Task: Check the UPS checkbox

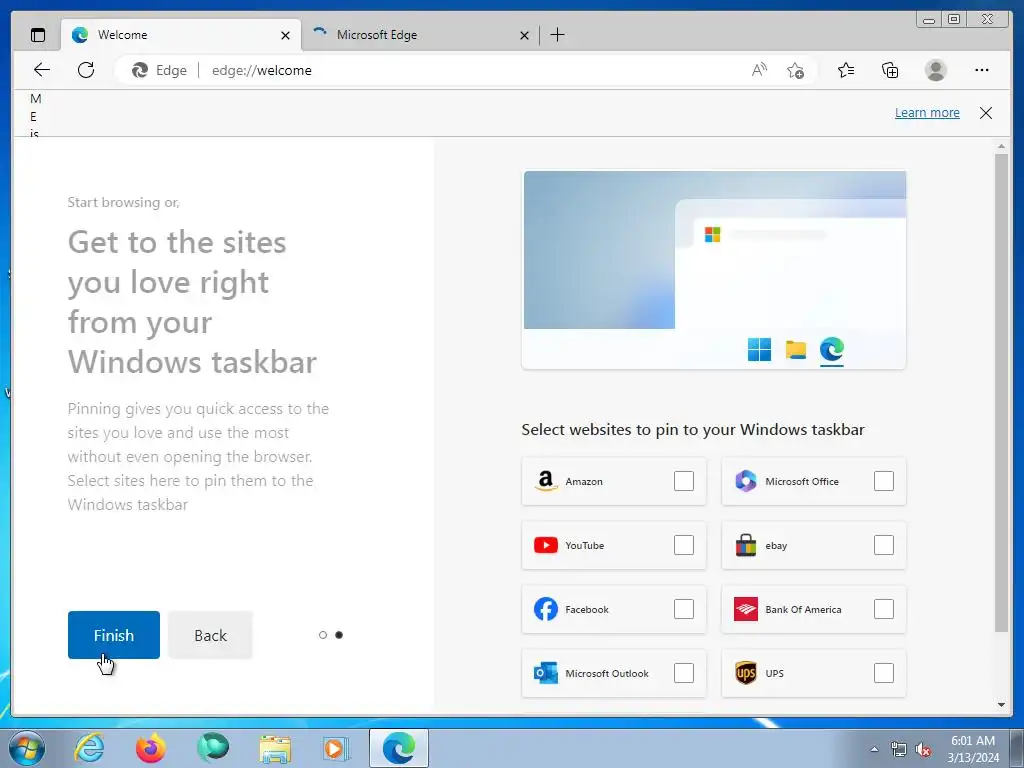Action: click(x=884, y=673)
